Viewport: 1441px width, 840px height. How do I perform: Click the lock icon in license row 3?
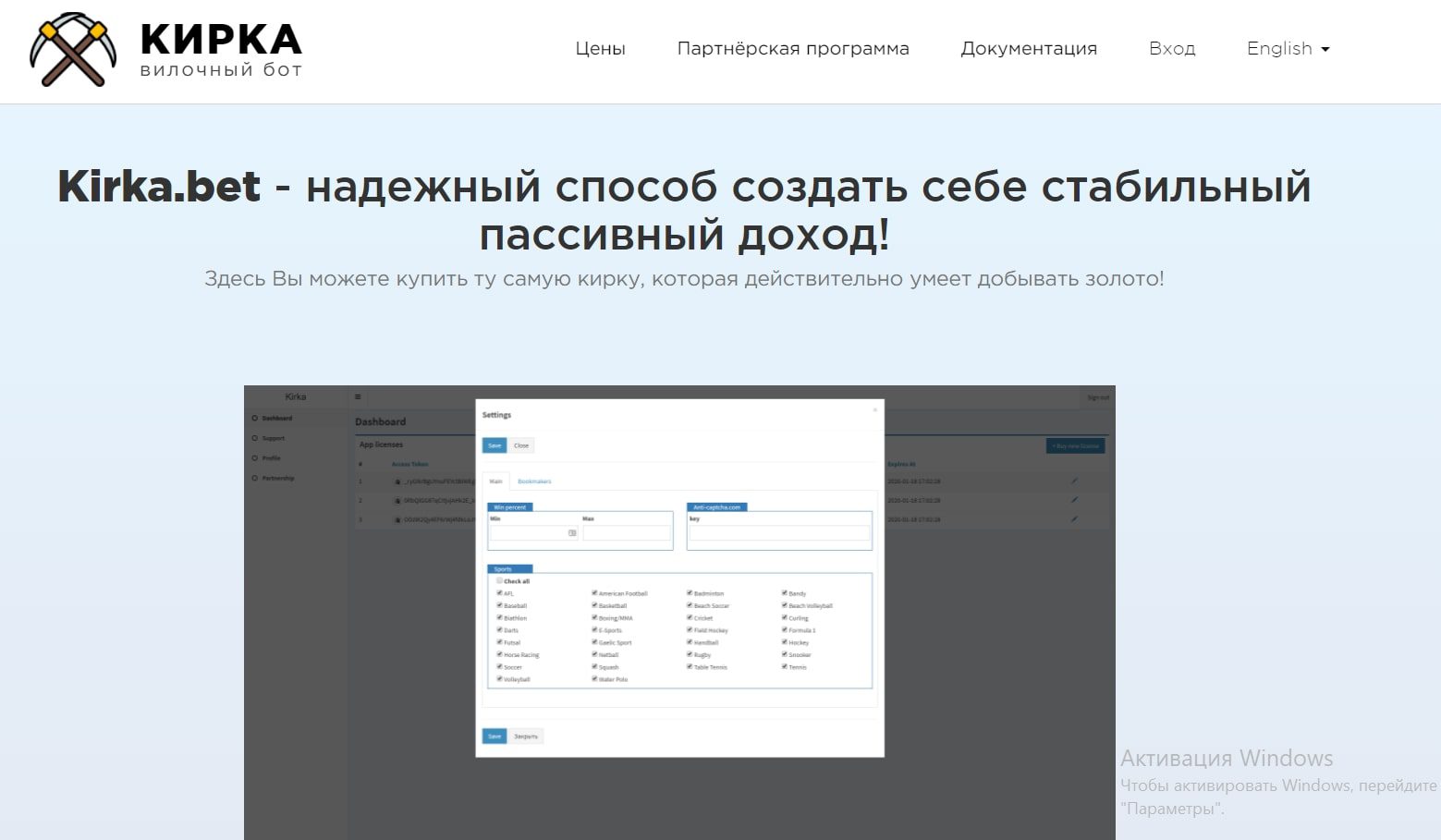tap(397, 520)
